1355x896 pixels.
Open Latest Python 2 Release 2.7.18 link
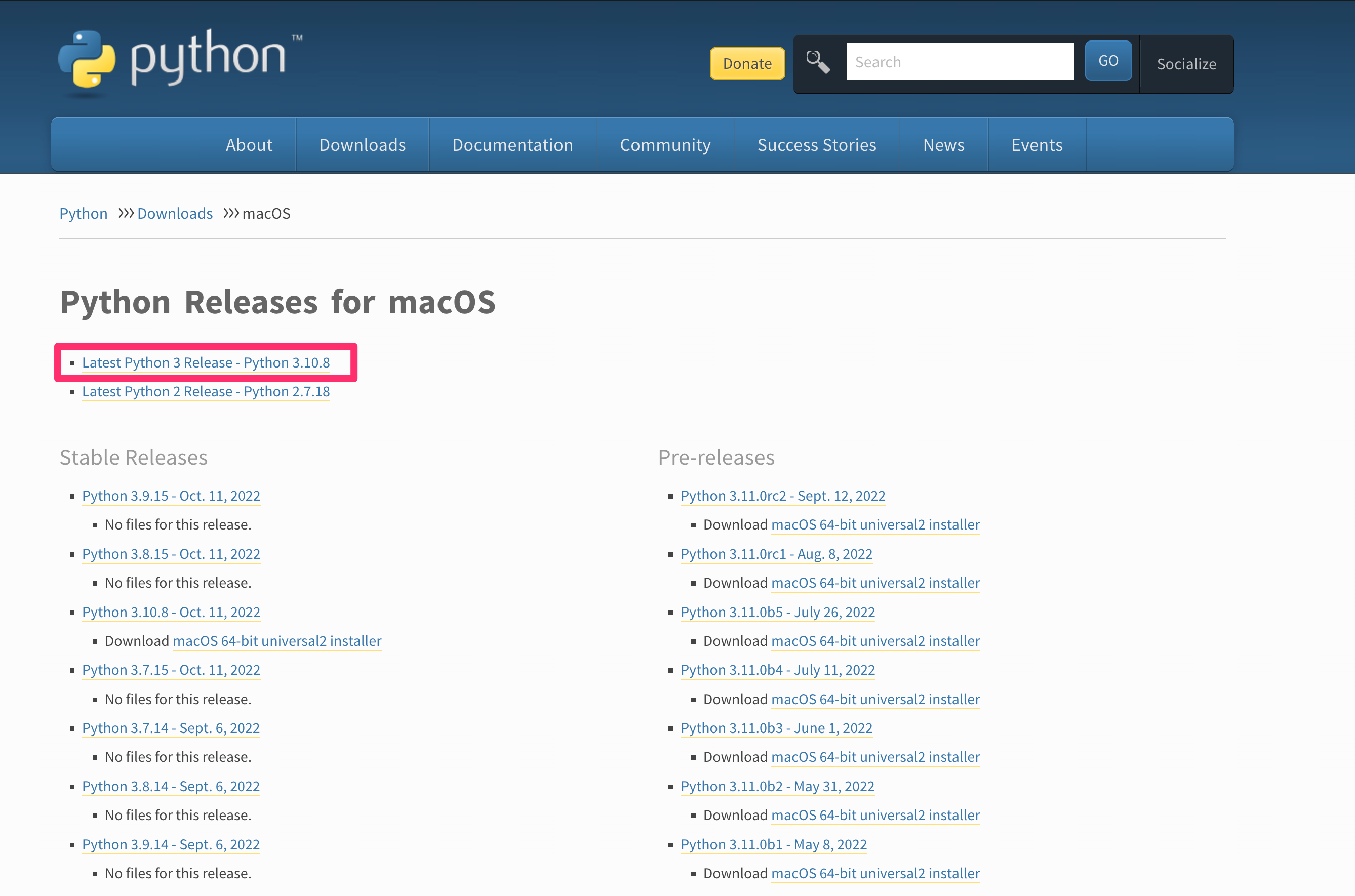click(206, 391)
